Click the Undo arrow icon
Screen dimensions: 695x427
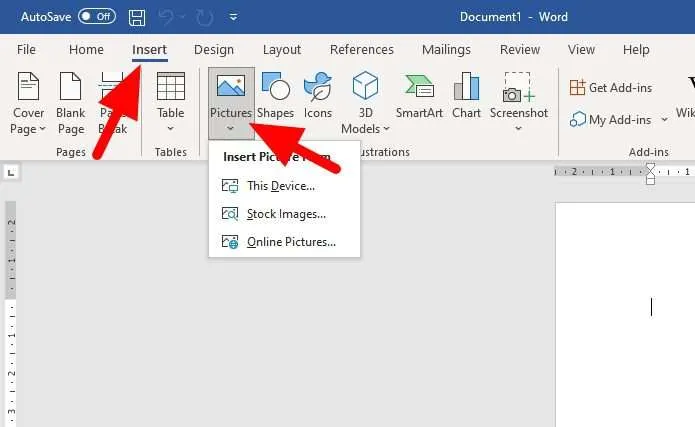(167, 17)
